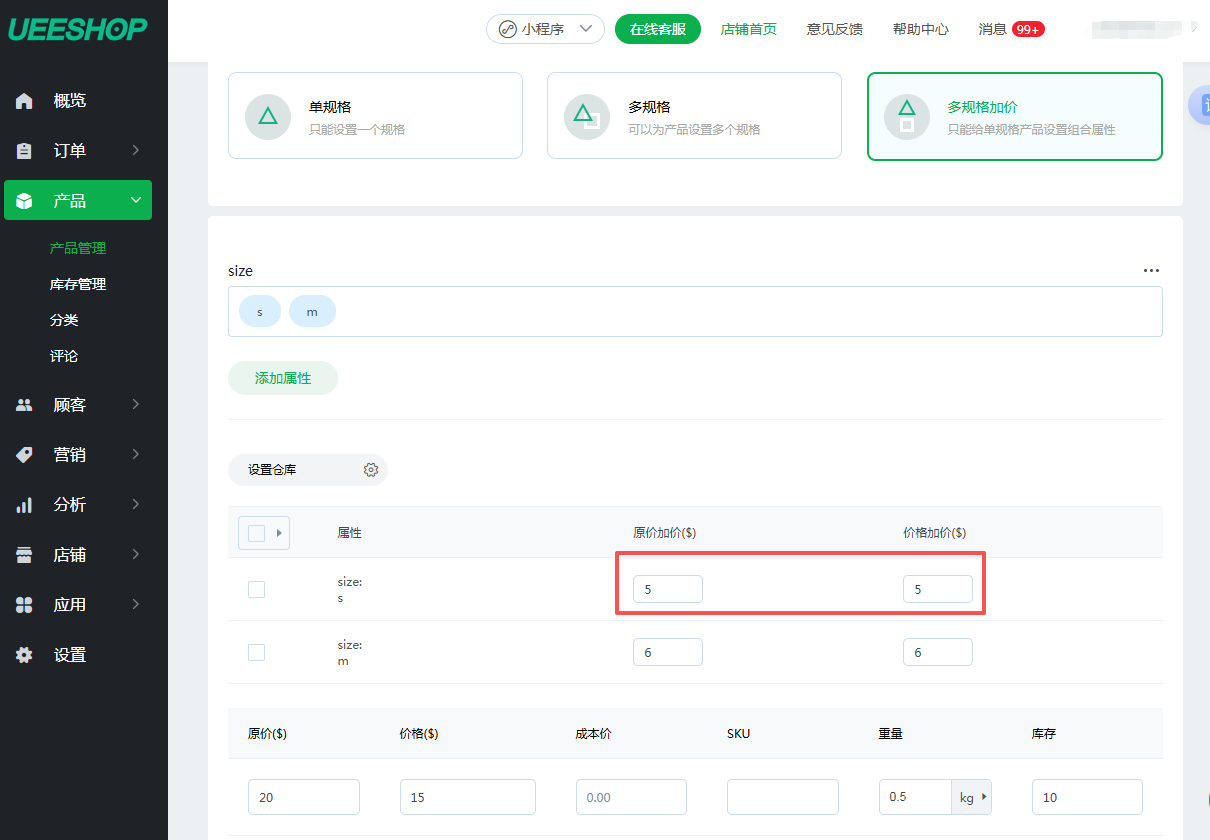Select the 多规格 specification option
This screenshot has width=1210, height=840.
[694, 116]
